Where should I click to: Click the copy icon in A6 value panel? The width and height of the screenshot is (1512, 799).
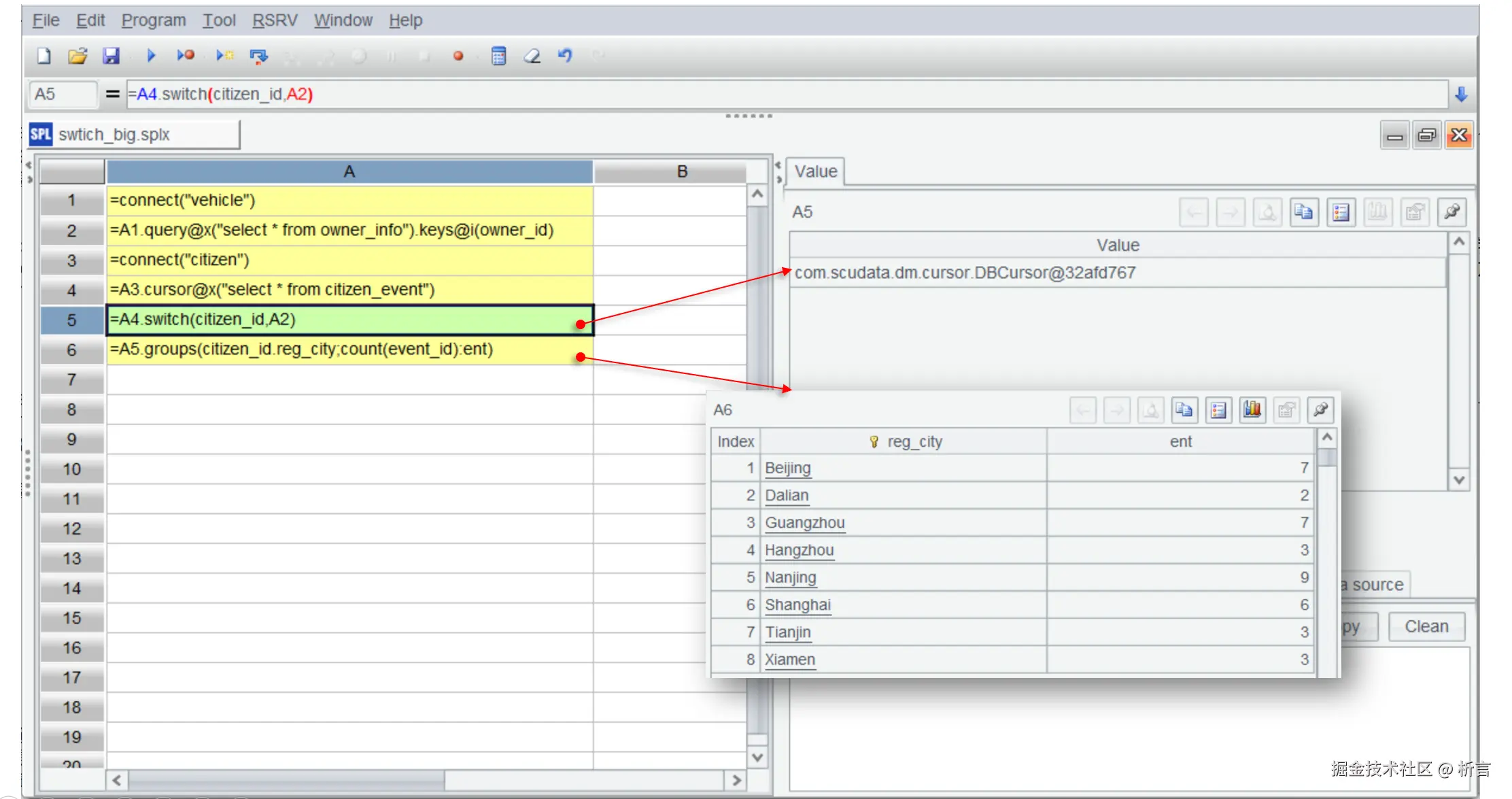pyautogui.click(x=1184, y=410)
